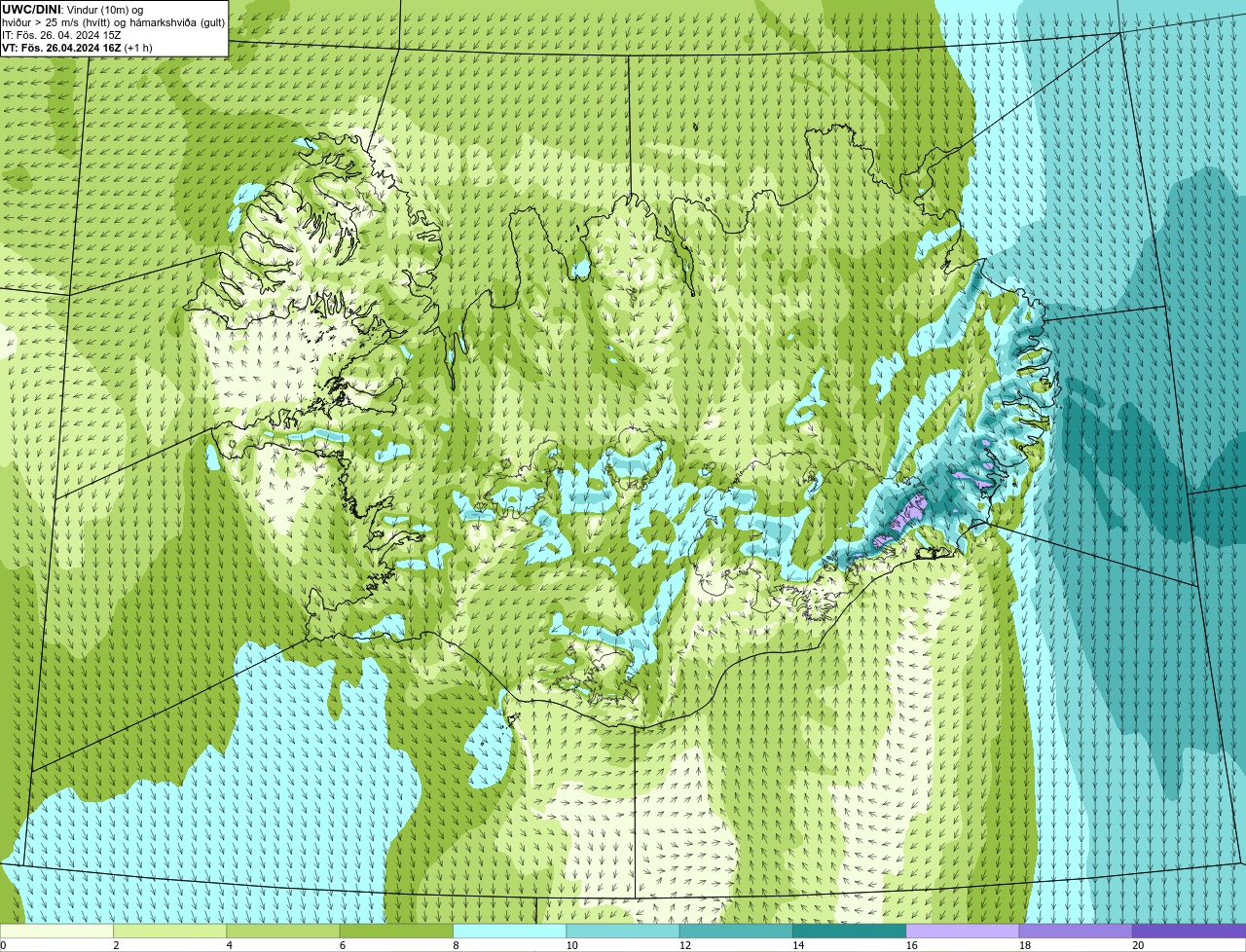Click the legend label "12"
Screen dimensions: 1246x952
(x=685, y=945)
